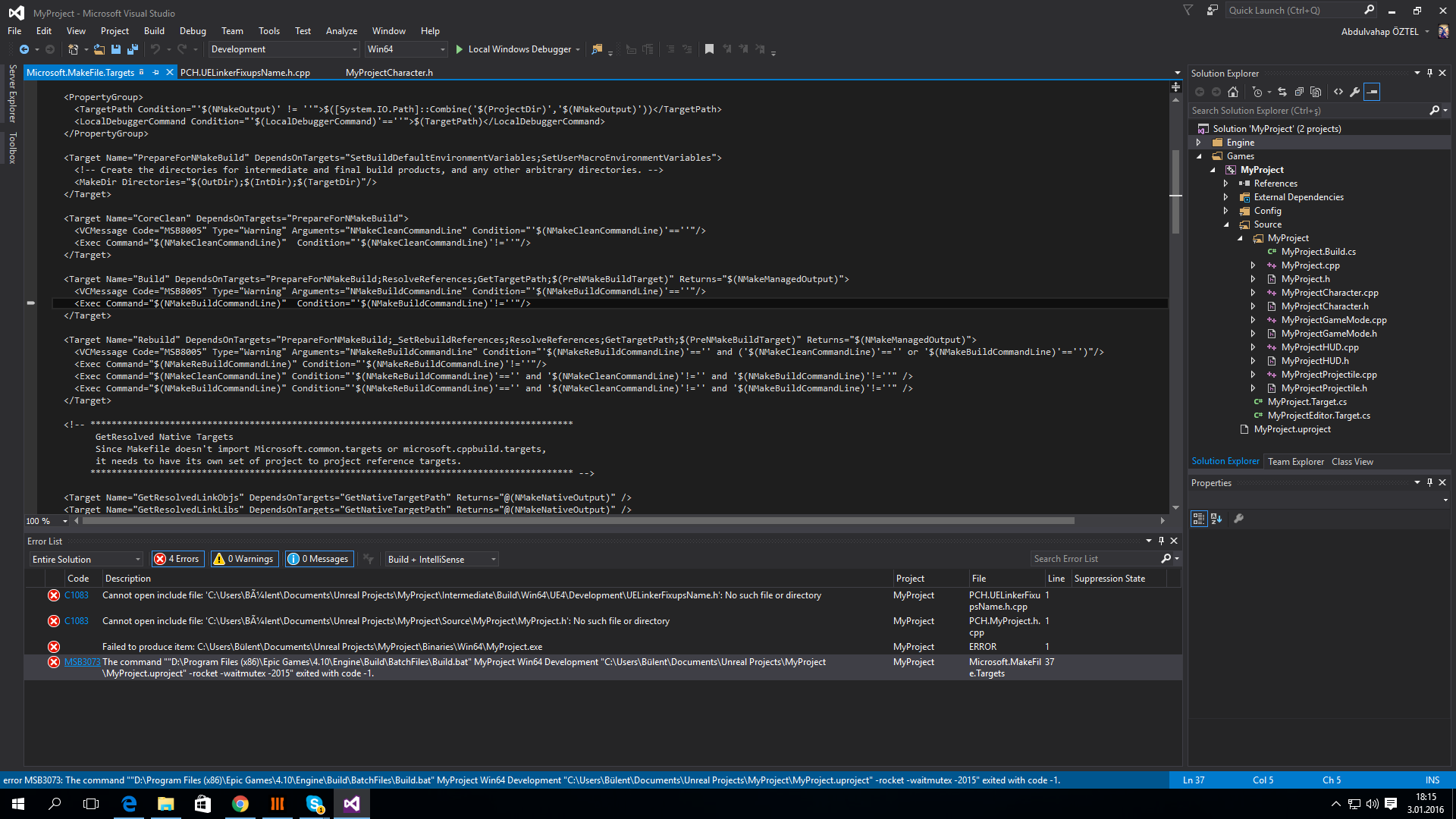Viewport: 1456px width, 819px height.
Task: Open the Build menu
Action: click(x=154, y=31)
